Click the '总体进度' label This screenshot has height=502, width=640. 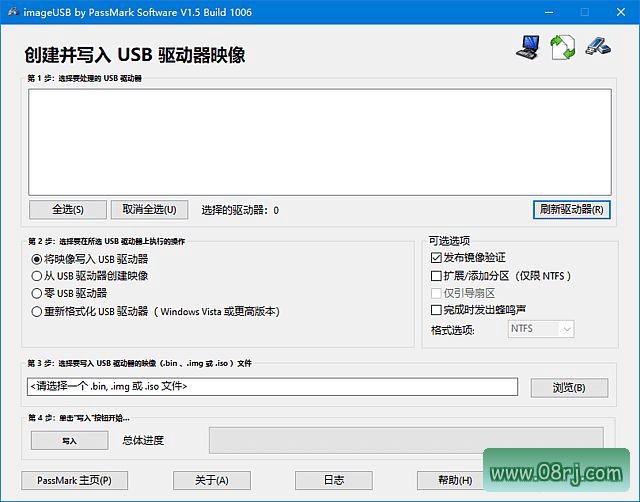coord(143,441)
